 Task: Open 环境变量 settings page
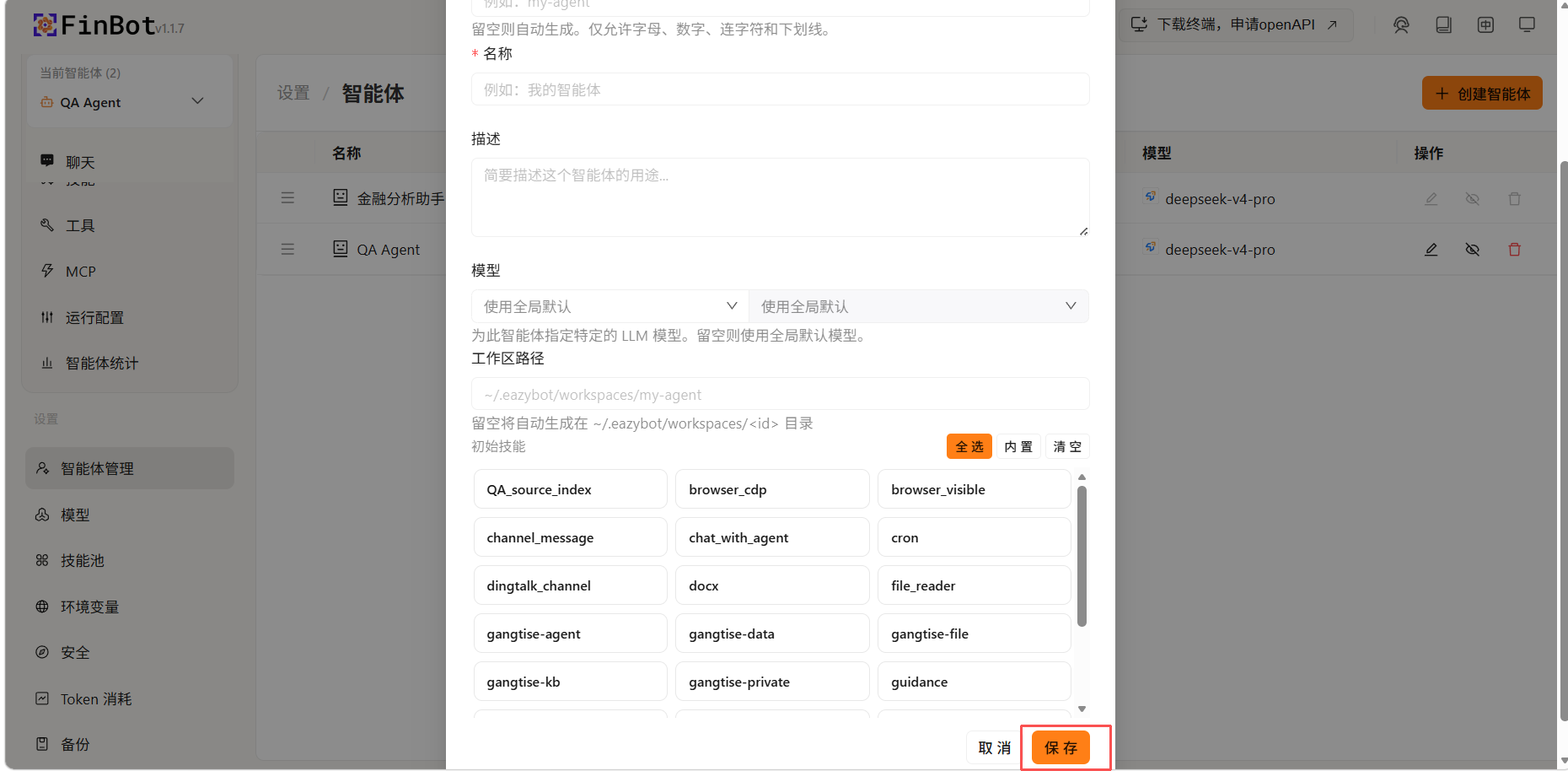coord(130,607)
